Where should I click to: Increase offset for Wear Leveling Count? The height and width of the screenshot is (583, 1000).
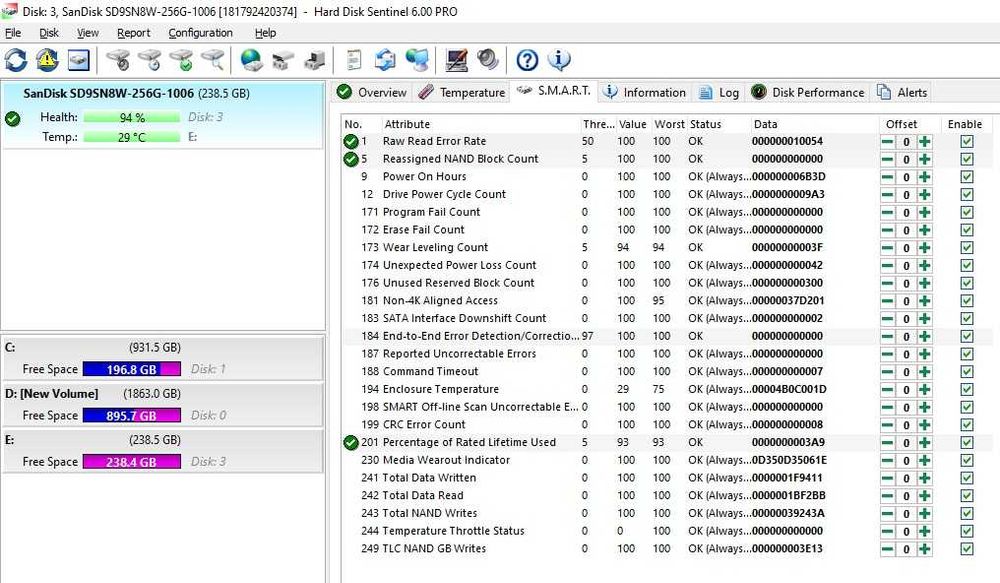pyautogui.click(x=925, y=248)
